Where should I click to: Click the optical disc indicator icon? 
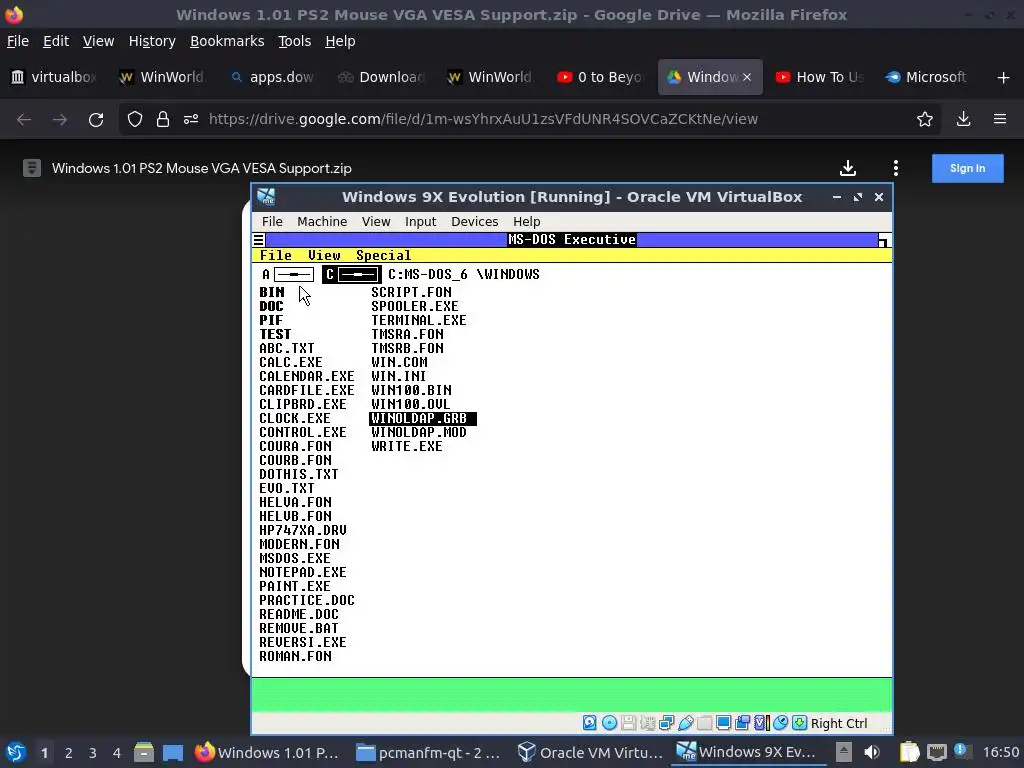(609, 722)
